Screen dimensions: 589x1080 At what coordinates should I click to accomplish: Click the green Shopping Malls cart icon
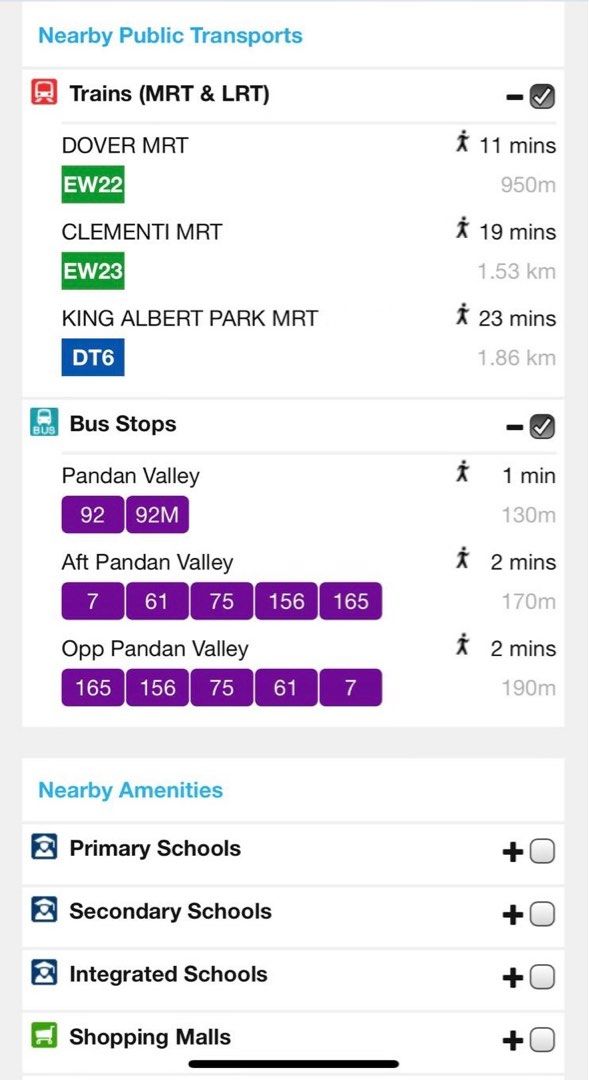pyautogui.click(x=44, y=1036)
